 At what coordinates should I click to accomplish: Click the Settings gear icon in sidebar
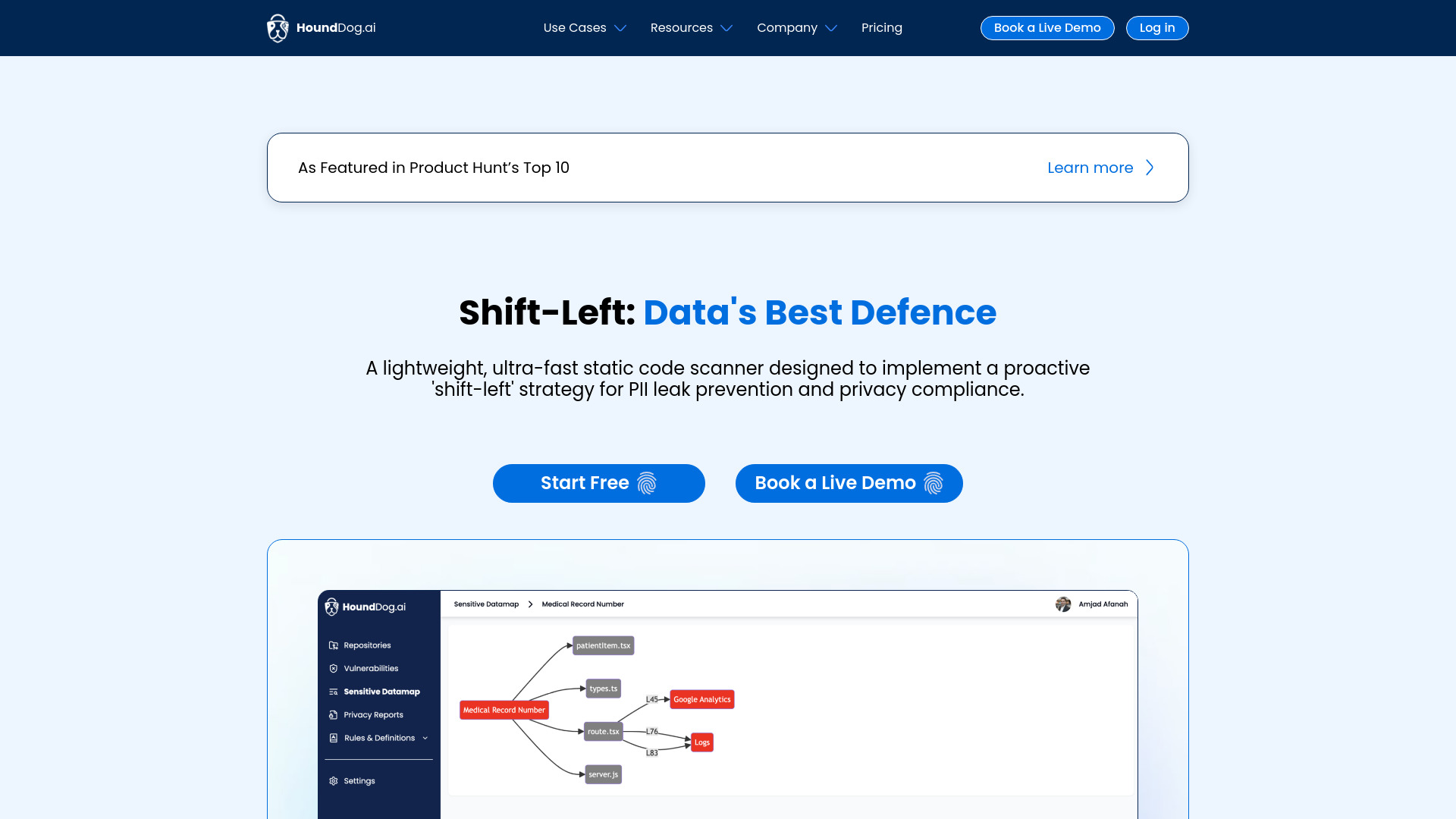(x=333, y=781)
